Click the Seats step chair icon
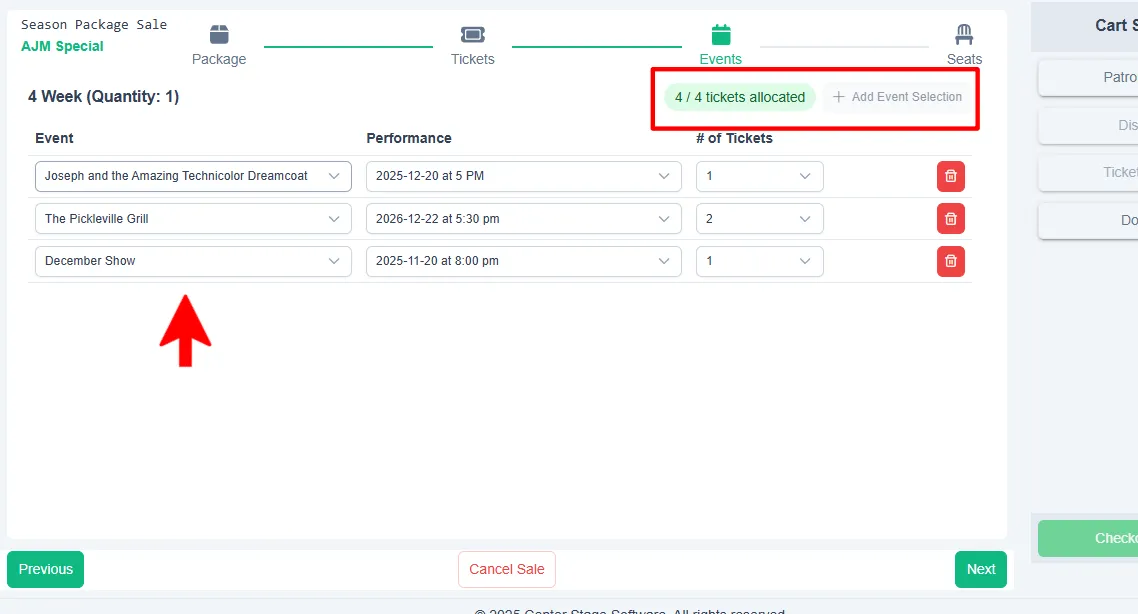 point(964,34)
